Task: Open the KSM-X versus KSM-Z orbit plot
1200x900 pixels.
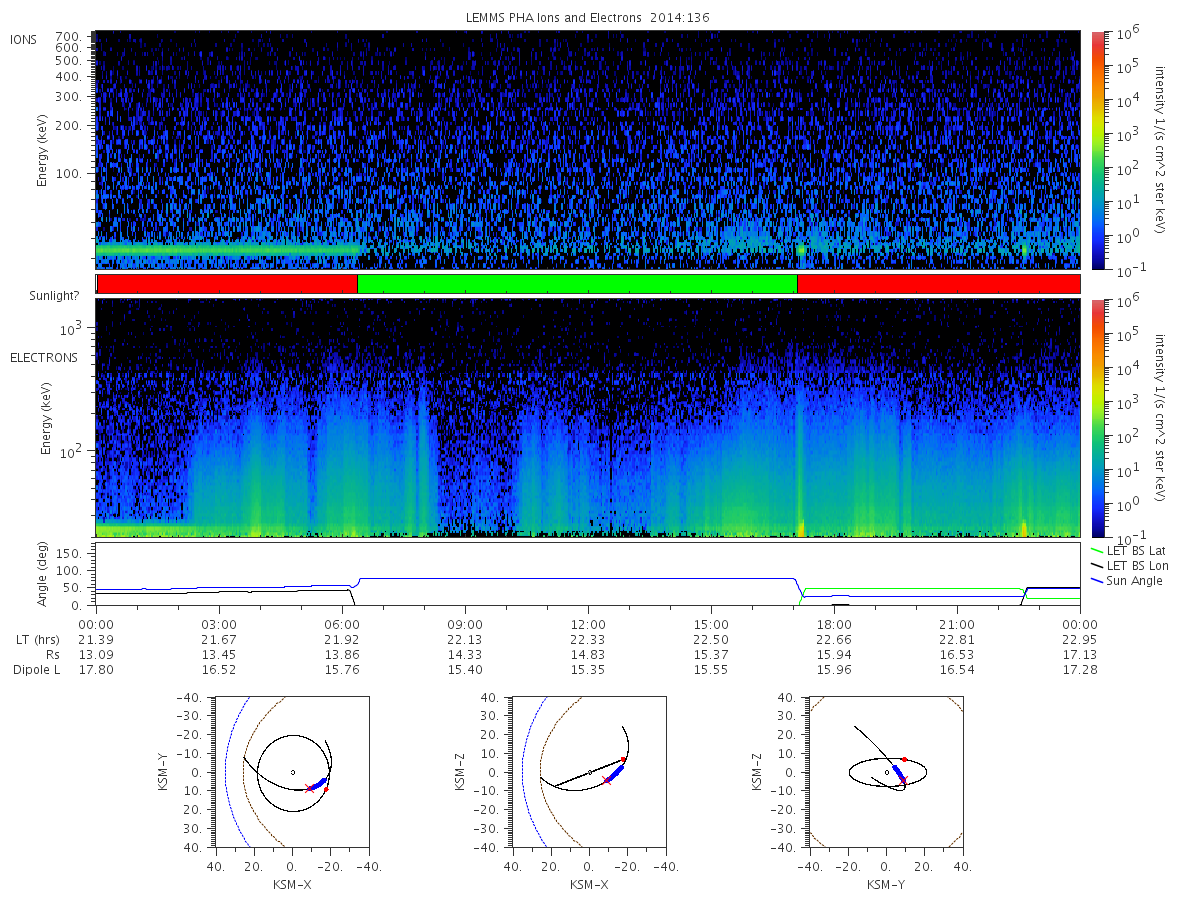Action: [x=588, y=772]
